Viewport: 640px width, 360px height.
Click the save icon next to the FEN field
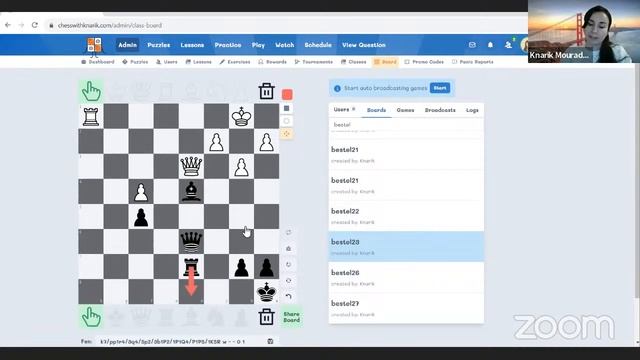270,341
